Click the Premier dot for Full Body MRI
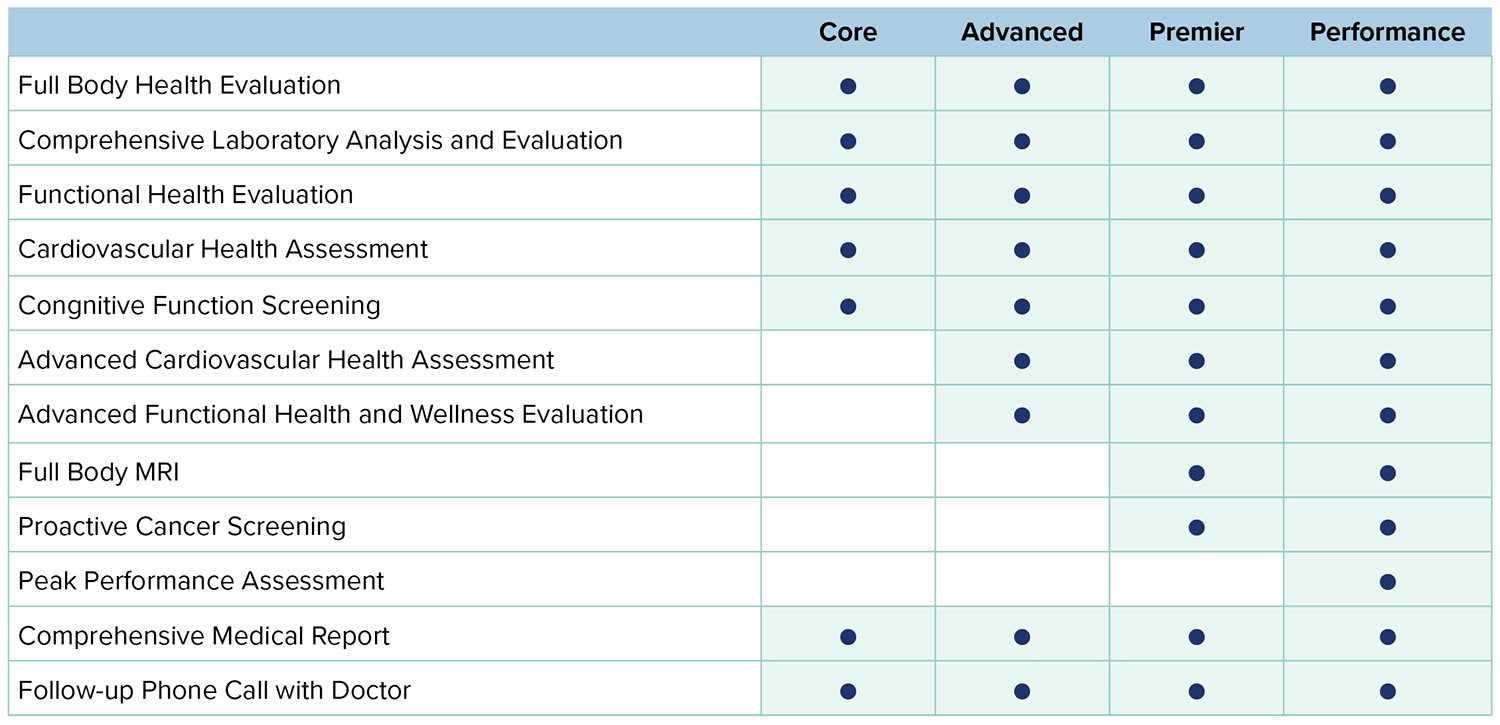 pos(1196,472)
